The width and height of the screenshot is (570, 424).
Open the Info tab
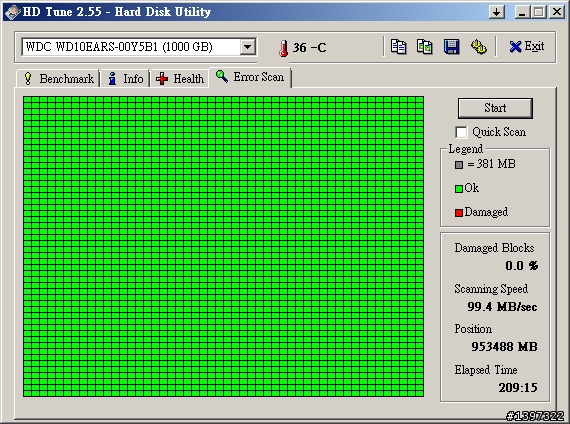coord(125,79)
